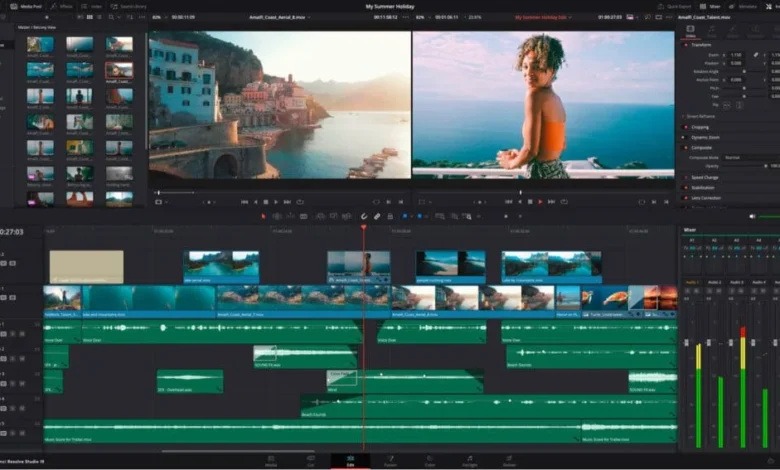
Task: Open the Composite Mode dropdown
Action: click(742, 157)
